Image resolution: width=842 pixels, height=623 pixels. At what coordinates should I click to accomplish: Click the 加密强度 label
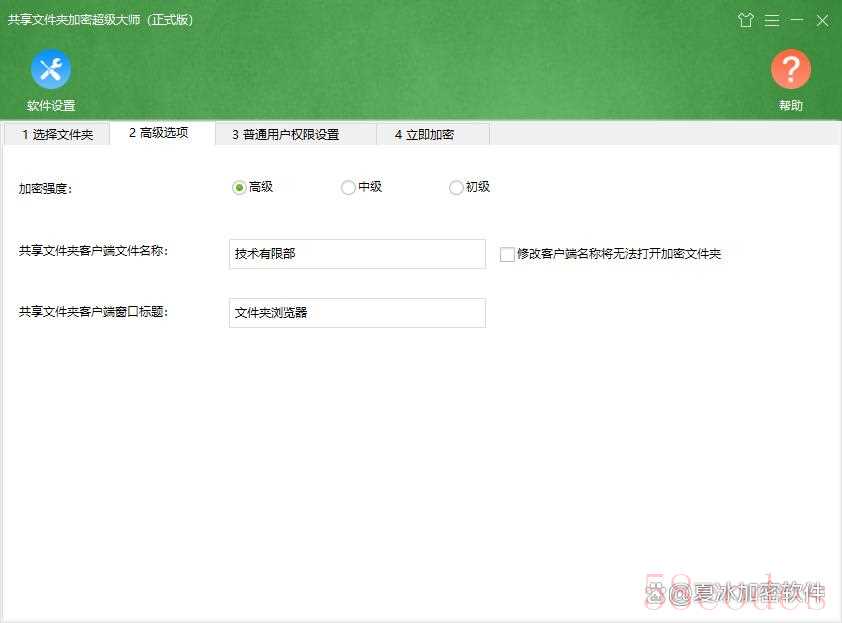[x=46, y=188]
